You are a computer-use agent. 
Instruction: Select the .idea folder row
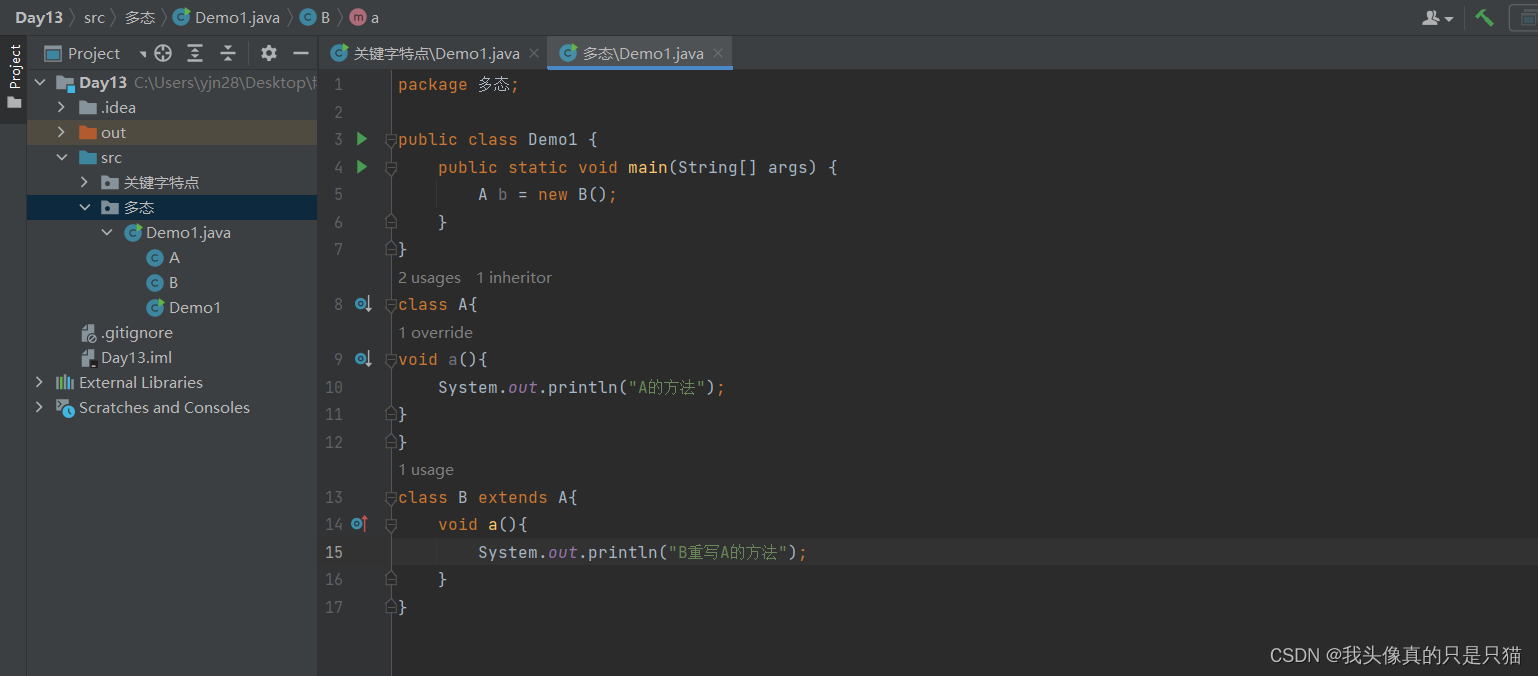172,107
